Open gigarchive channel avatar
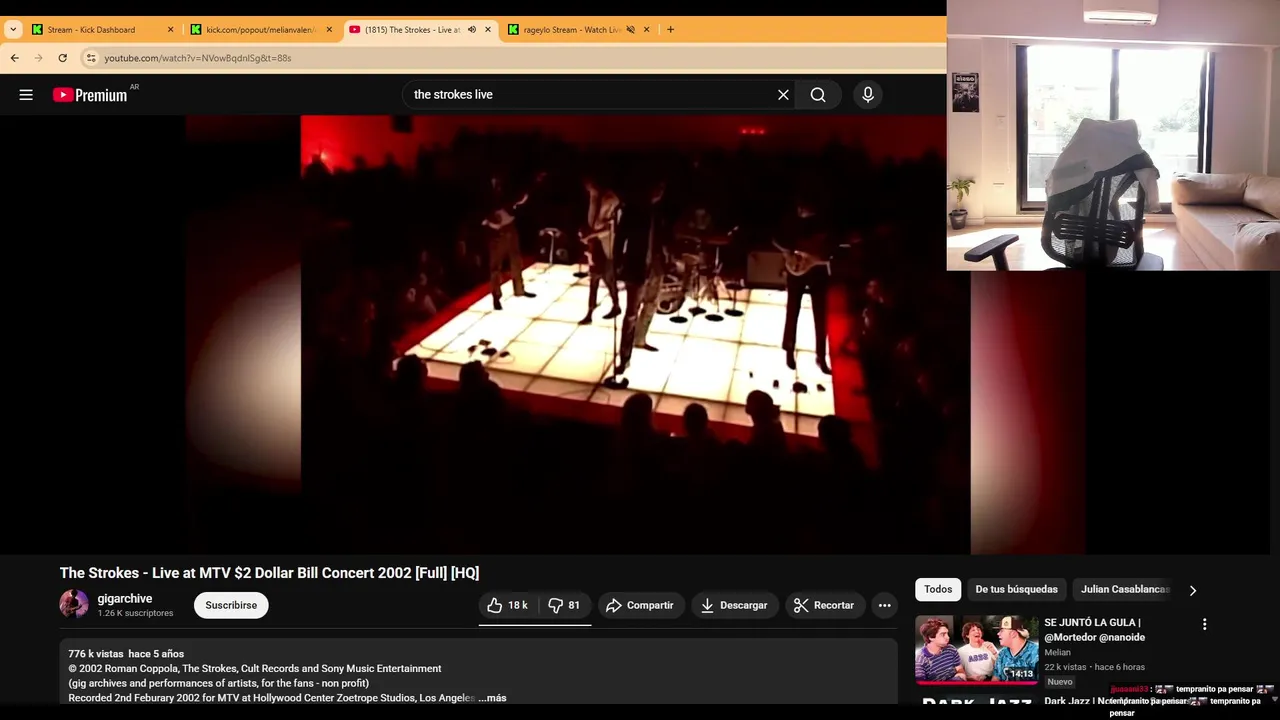 click(74, 604)
